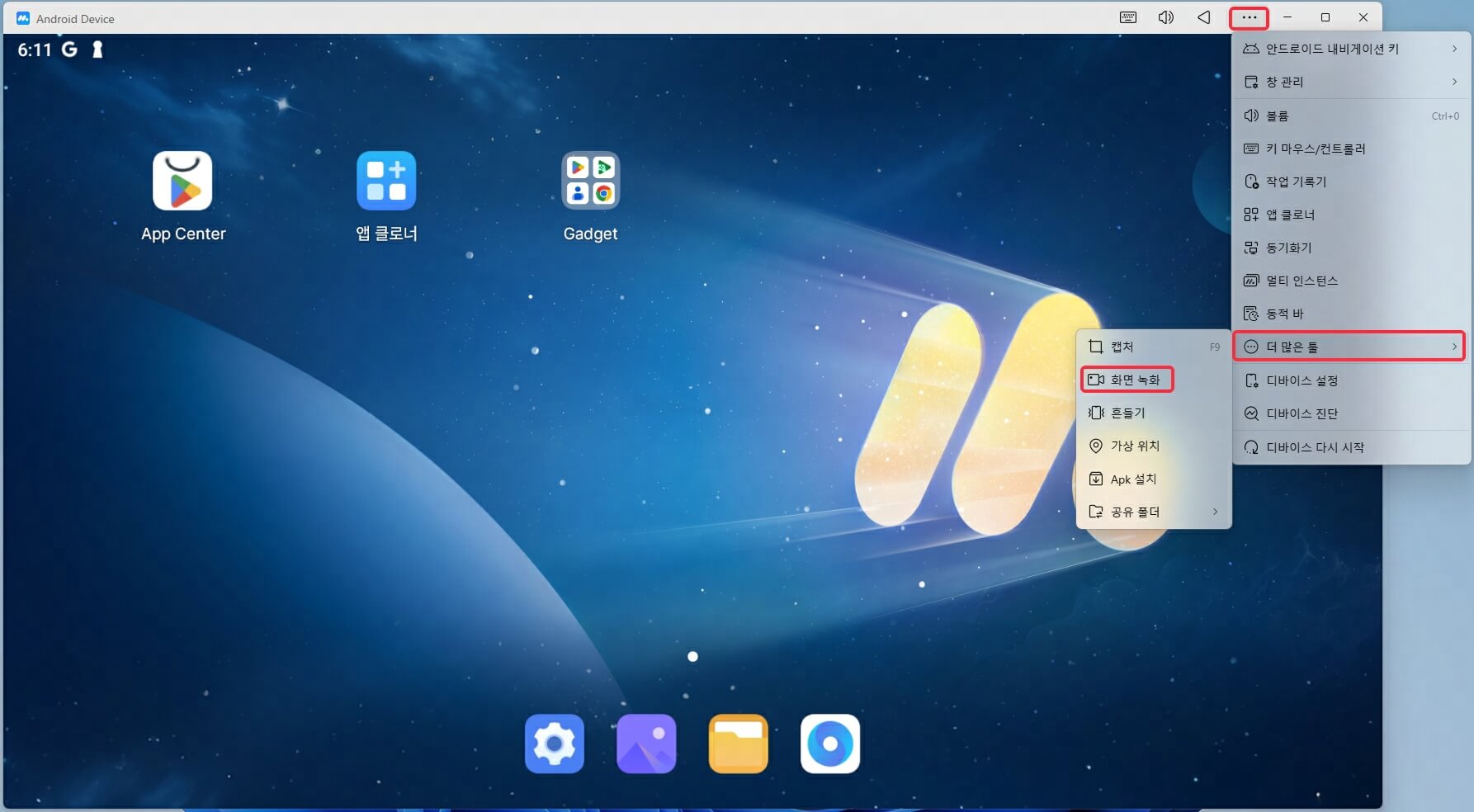Image resolution: width=1474 pixels, height=812 pixels.
Task: Select 키 마우스/컨트롤러 menu item
Action: tap(1351, 149)
